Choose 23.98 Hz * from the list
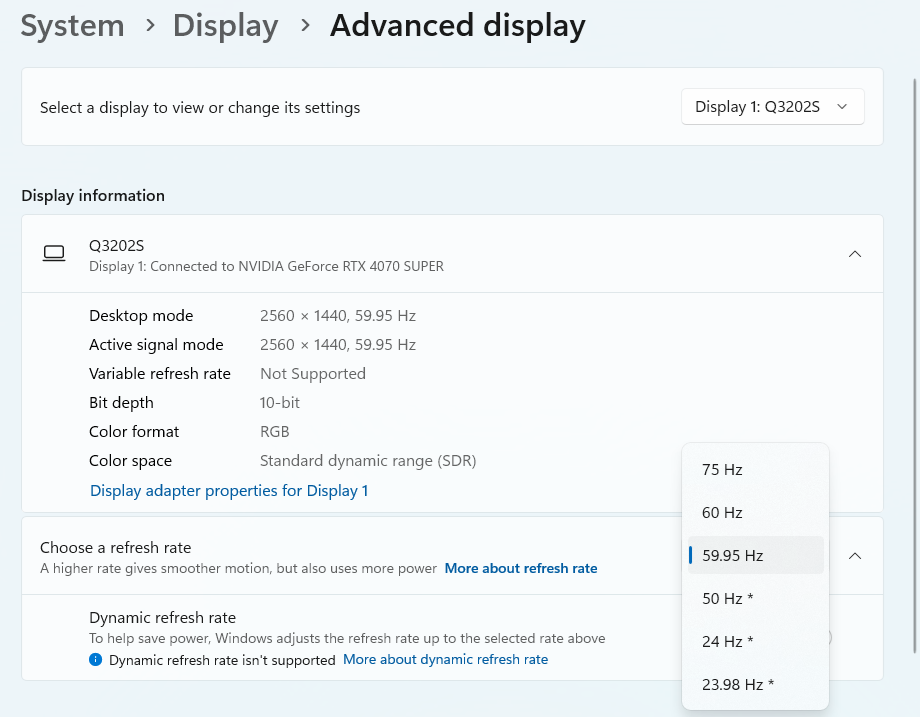 click(x=755, y=684)
